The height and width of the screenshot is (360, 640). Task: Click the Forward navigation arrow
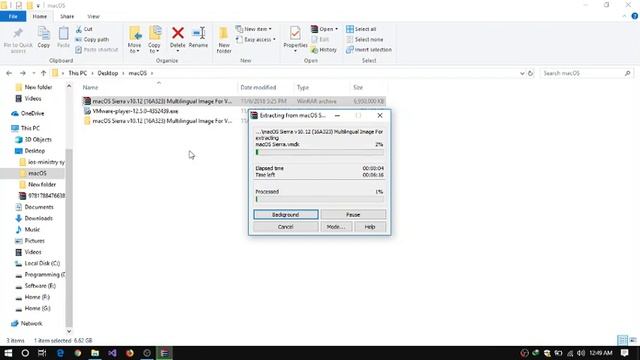(x=23, y=73)
